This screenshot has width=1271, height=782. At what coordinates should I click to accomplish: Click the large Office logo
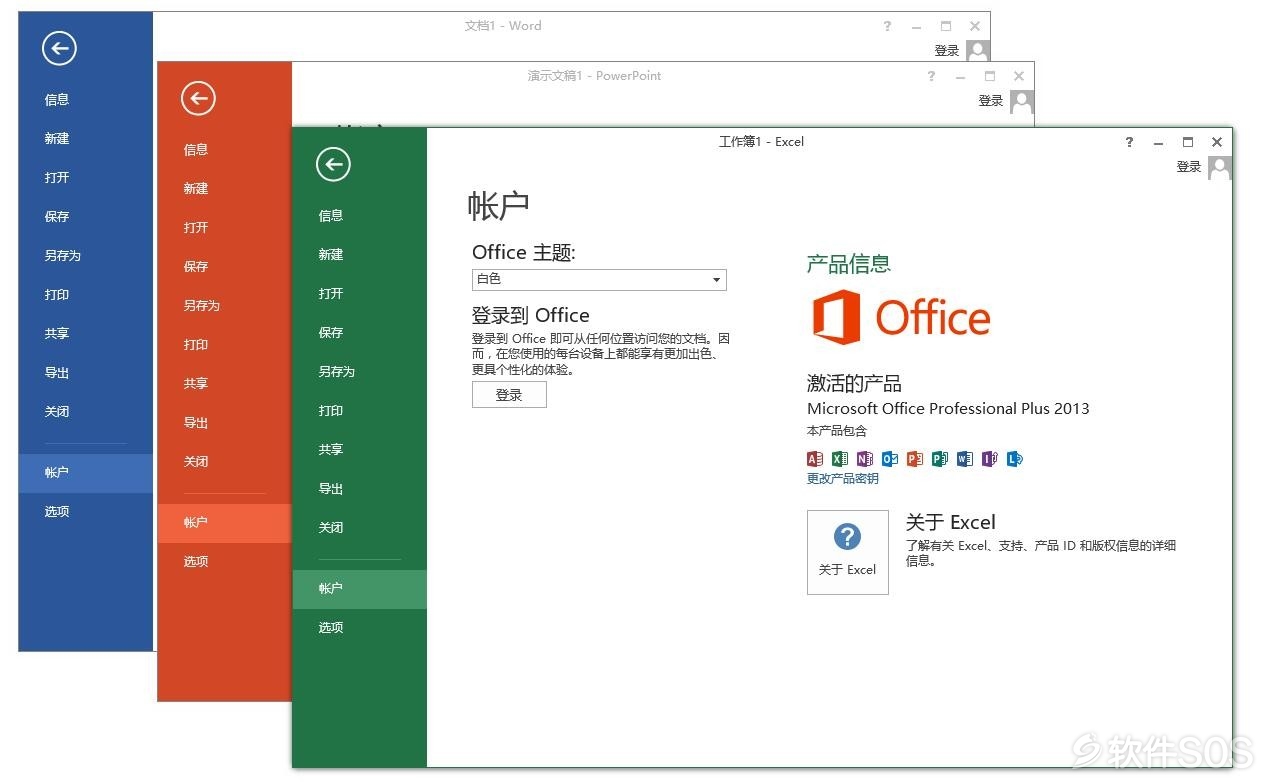pyautogui.click(x=901, y=317)
